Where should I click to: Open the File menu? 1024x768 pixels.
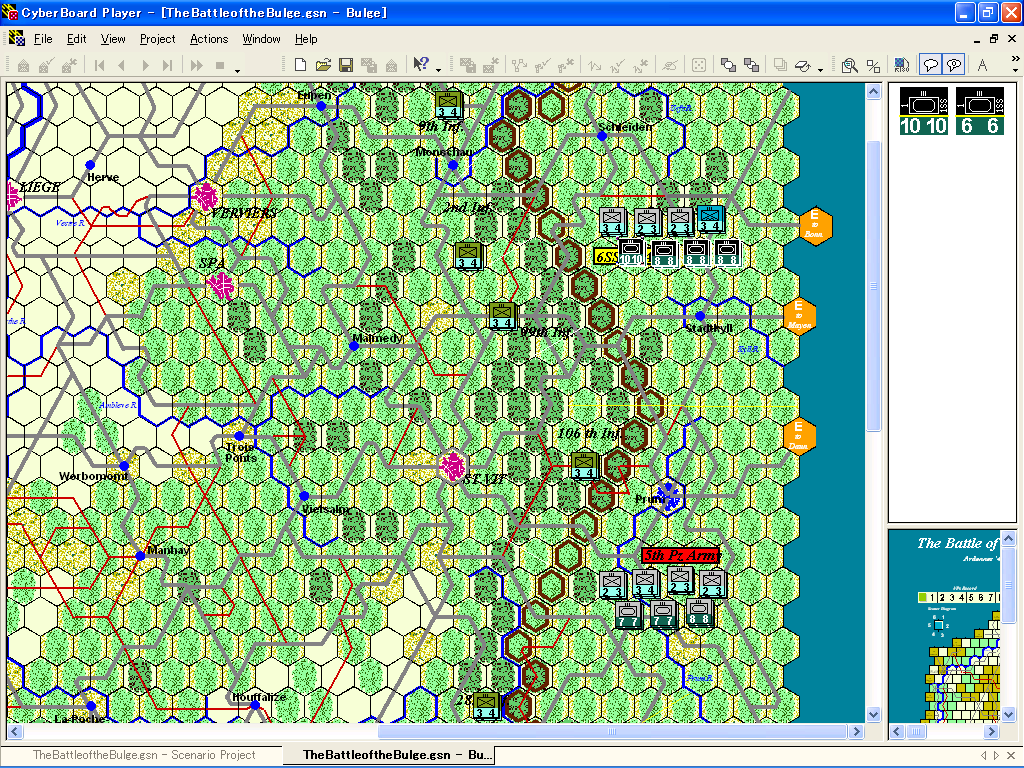(x=43, y=39)
